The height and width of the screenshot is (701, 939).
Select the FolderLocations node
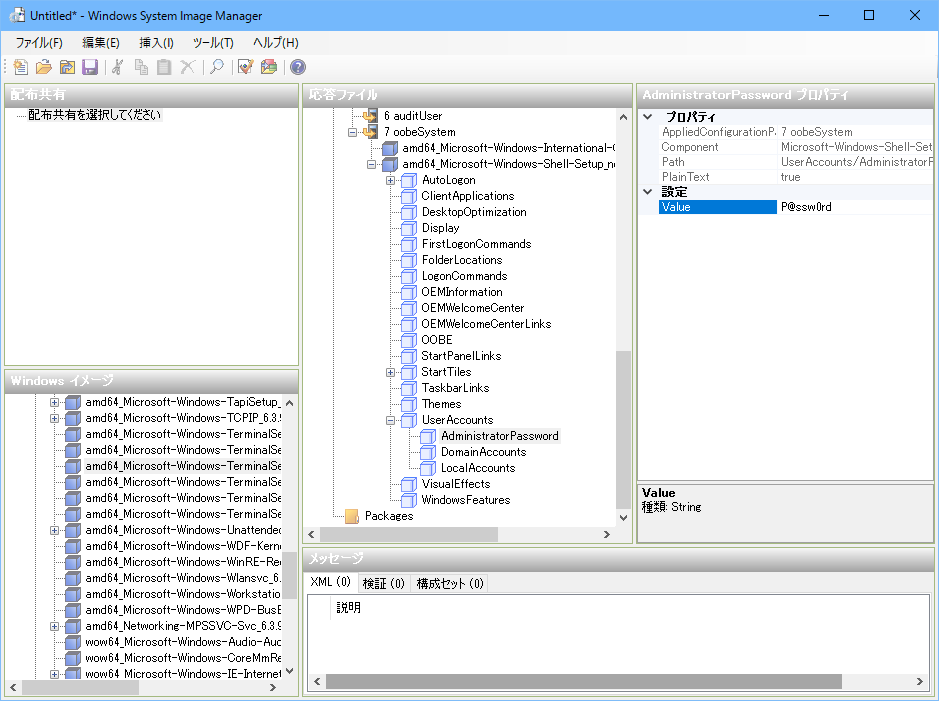[x=462, y=260]
